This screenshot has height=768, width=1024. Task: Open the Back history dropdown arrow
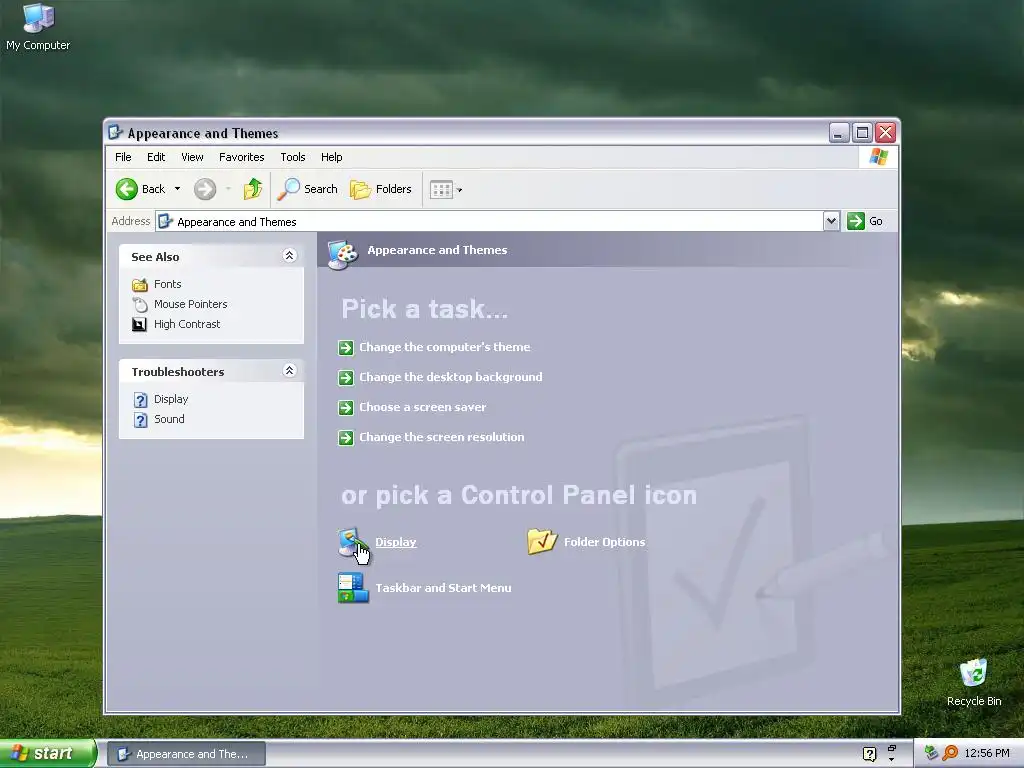[177, 189]
